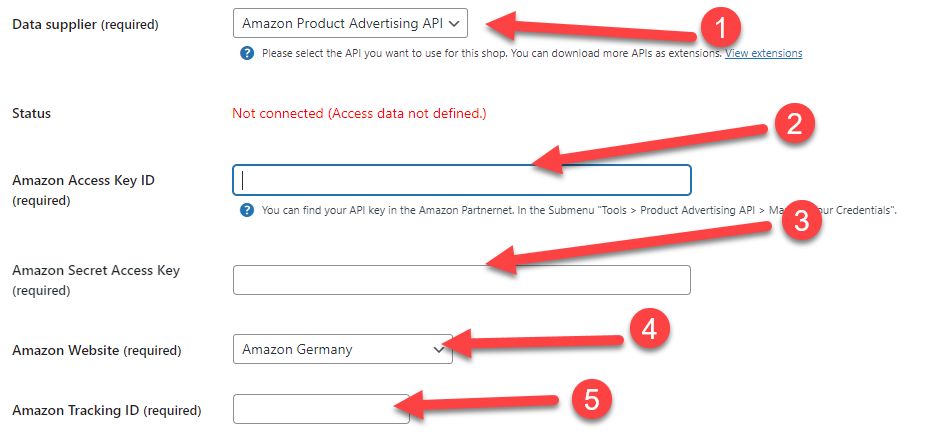Select the Amazon Tracking ID field
This screenshot has width=930, height=445.
coord(321,409)
